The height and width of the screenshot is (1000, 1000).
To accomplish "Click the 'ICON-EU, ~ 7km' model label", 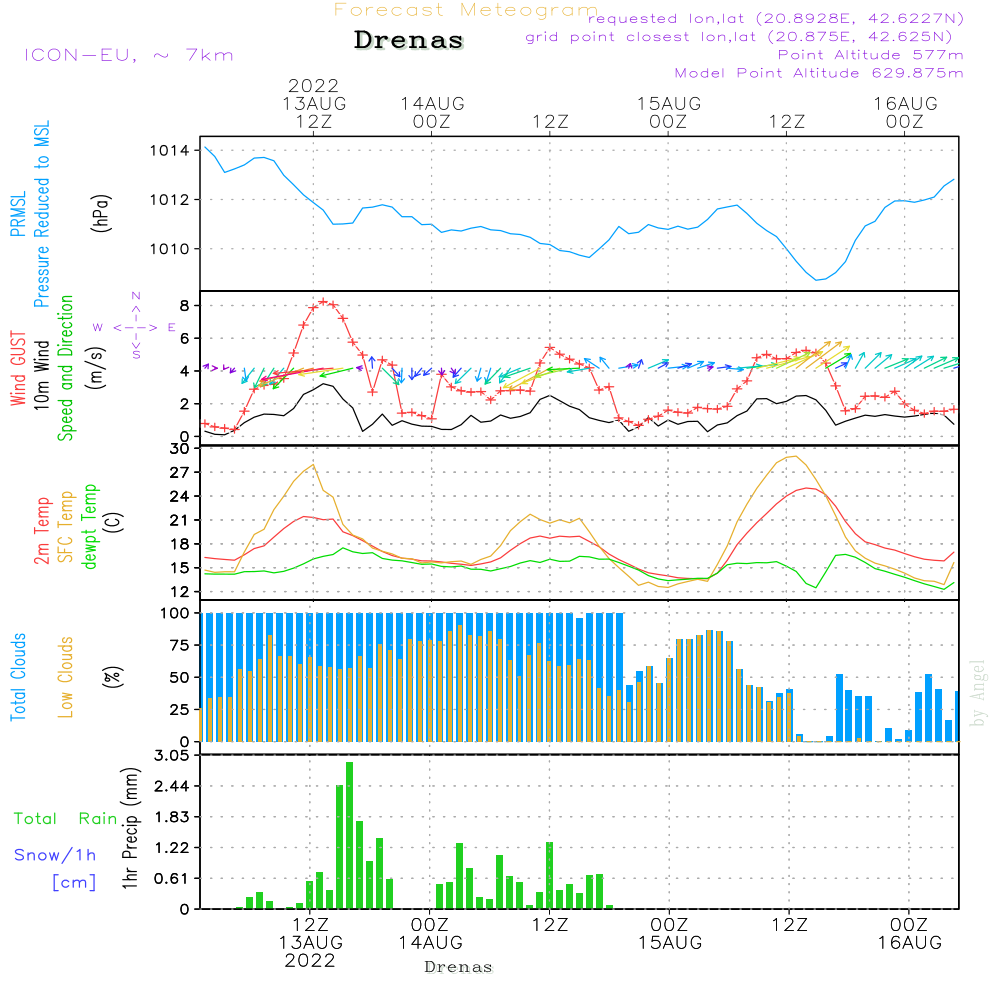I will 129,55.
